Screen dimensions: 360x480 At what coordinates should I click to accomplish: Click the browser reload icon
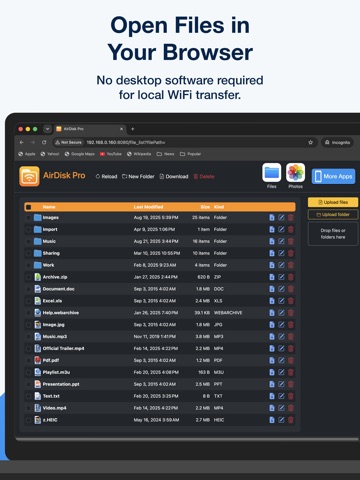(x=44, y=142)
